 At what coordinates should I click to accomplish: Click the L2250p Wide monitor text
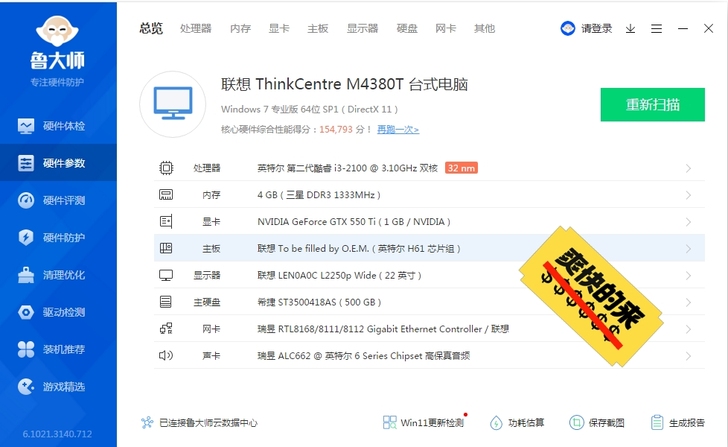339,276
